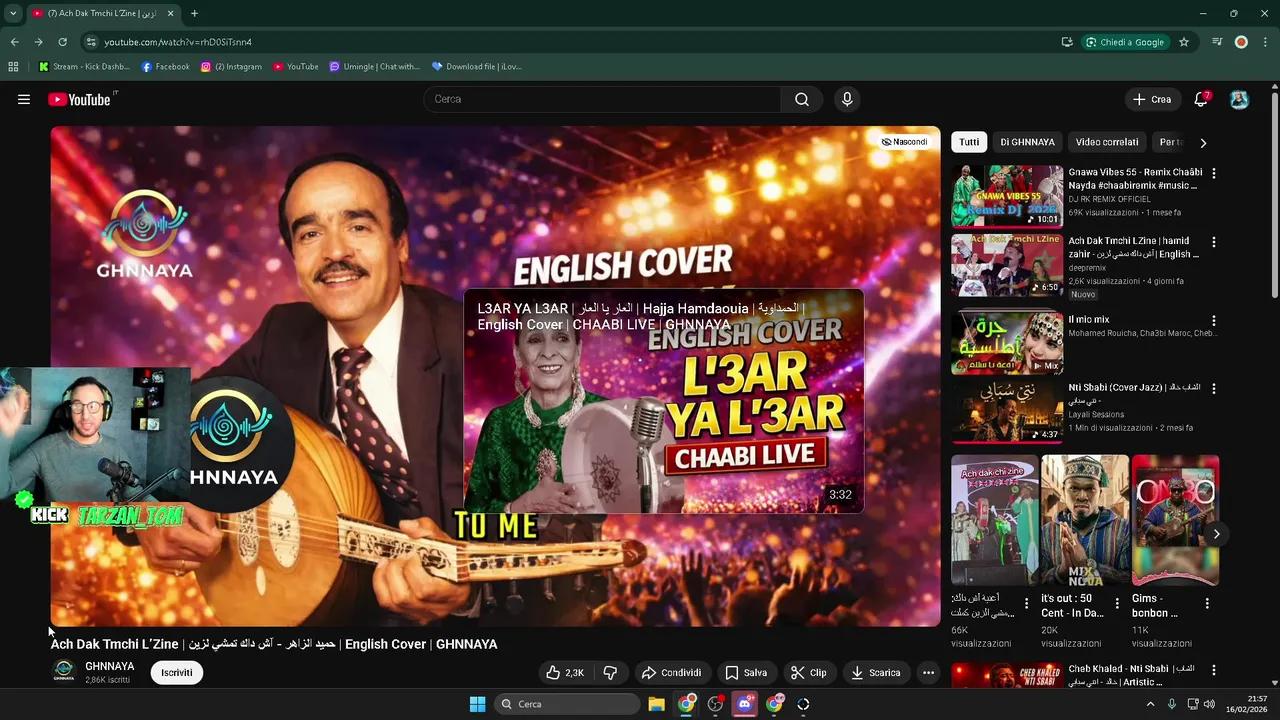Share the video with Condividi
This screenshot has width=1280, height=720.
[671, 673]
